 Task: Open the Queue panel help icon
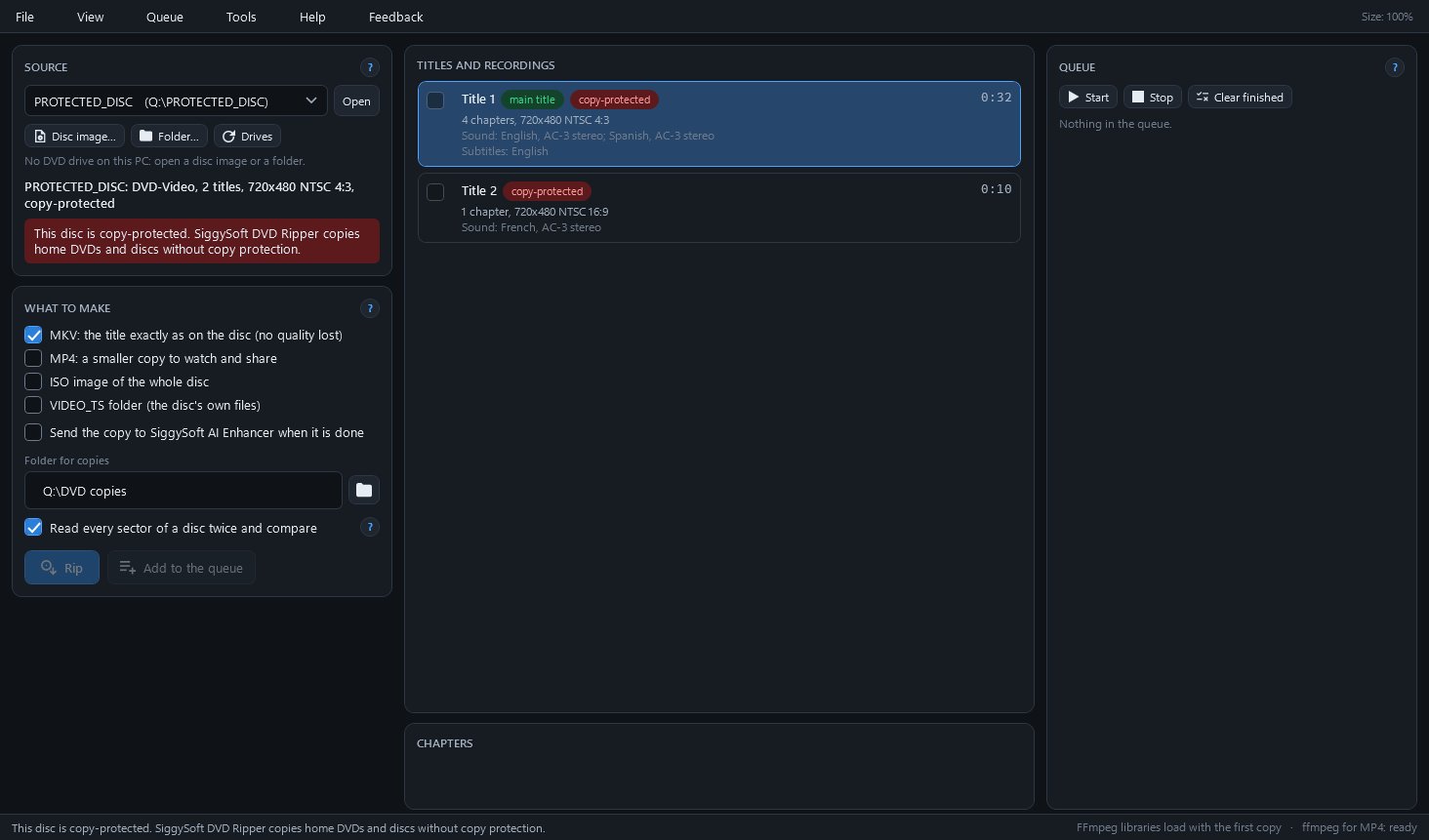[x=1395, y=67]
